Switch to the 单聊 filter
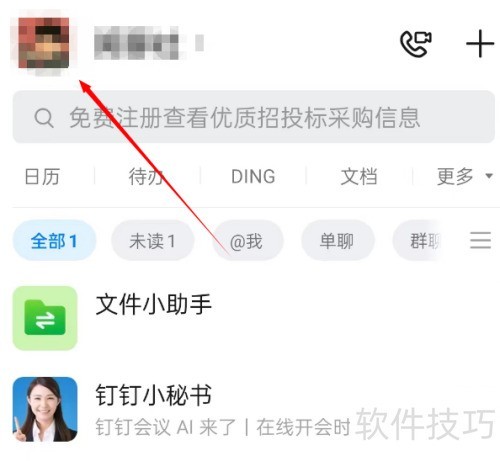500x461 pixels. [337, 240]
